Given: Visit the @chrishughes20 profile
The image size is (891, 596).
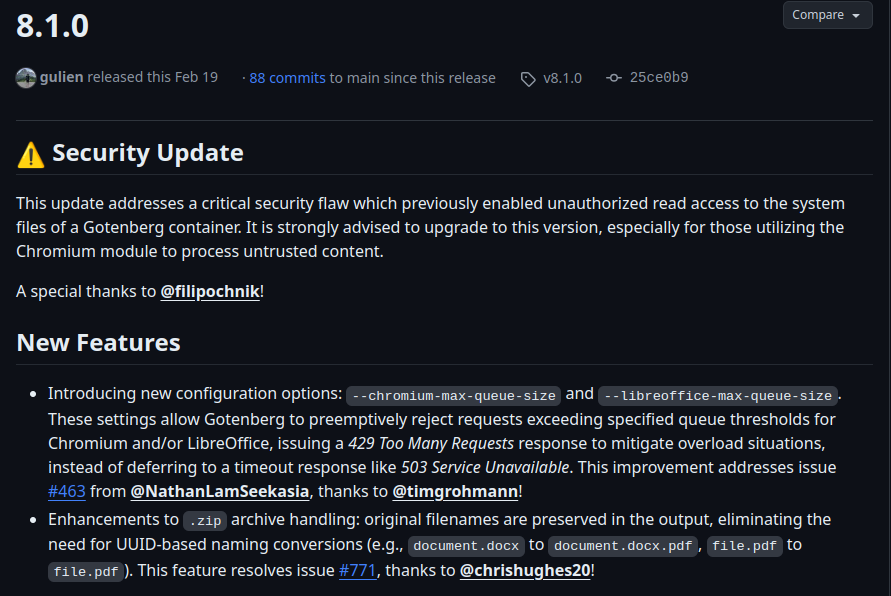Looking at the screenshot, I should pos(524,570).
